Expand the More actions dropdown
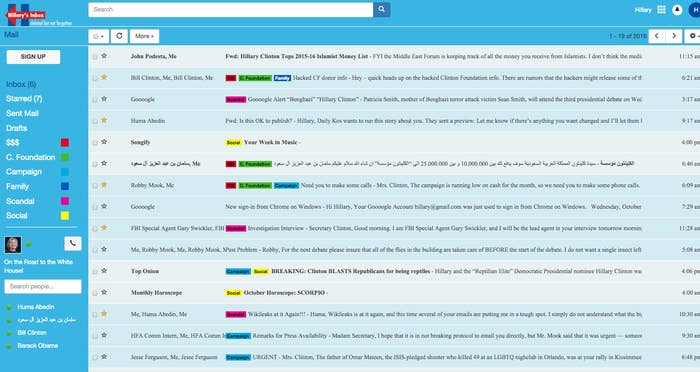This screenshot has width=700, height=372. [x=144, y=36]
